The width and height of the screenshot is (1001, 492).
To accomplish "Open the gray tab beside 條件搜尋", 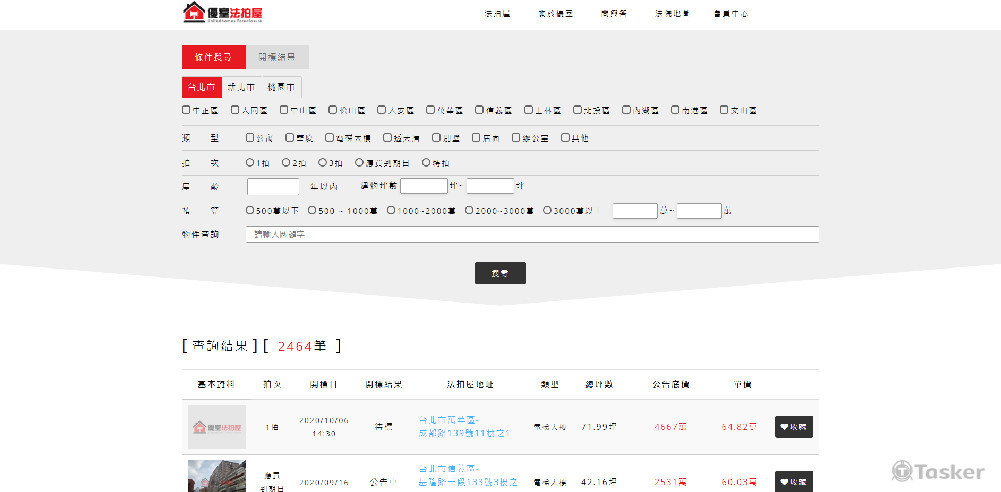I will [x=277, y=58].
